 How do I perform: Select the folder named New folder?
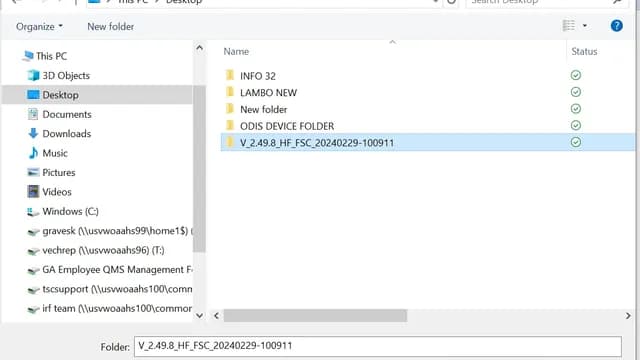(263, 109)
